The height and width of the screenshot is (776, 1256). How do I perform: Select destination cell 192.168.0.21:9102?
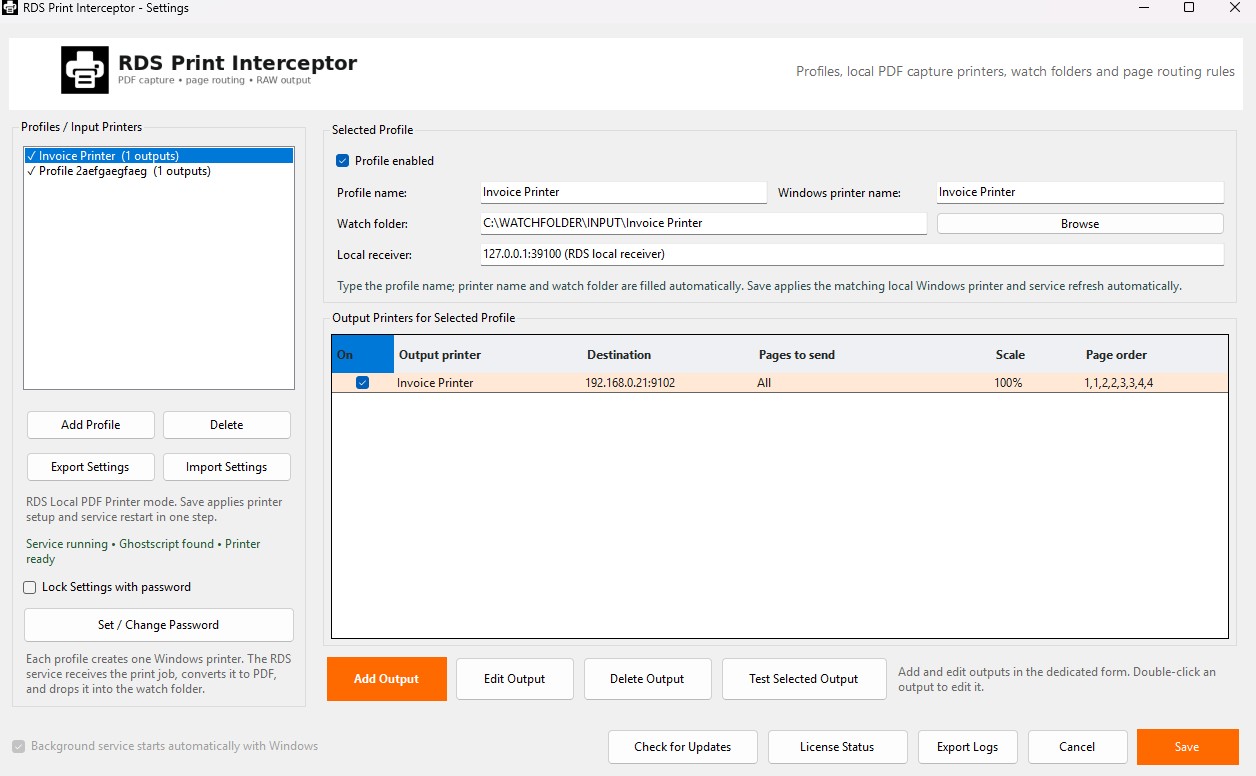point(630,383)
